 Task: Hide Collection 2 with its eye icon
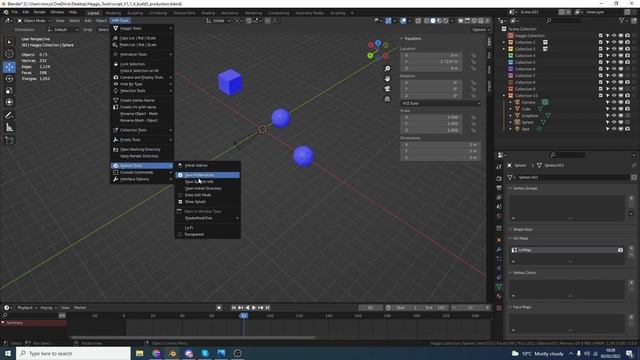click(614, 42)
